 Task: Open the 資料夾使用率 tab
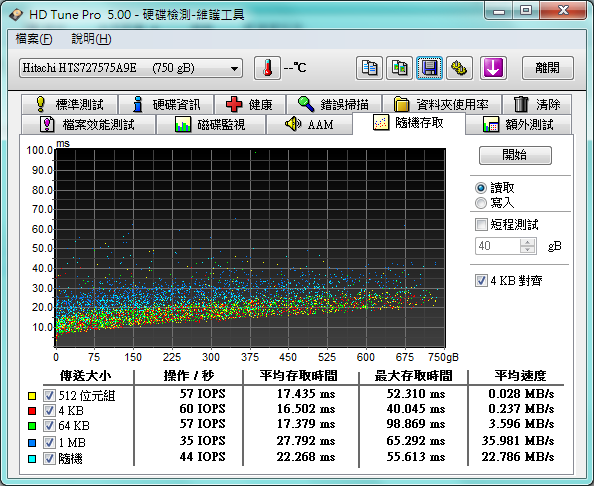point(442,104)
